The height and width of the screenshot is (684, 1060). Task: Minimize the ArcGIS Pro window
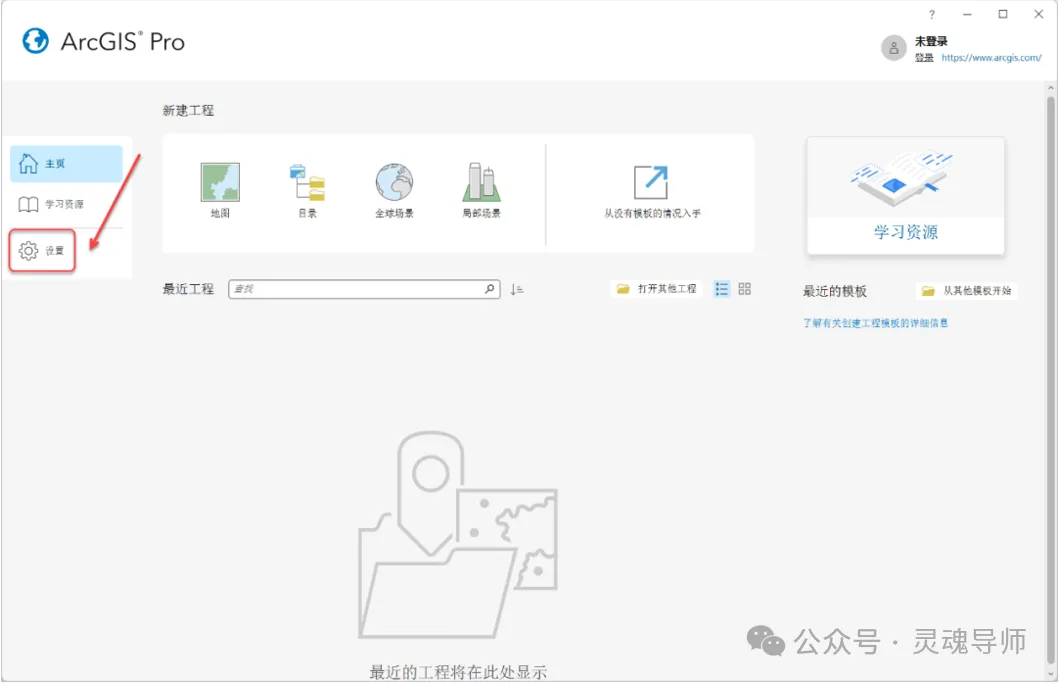[x=967, y=14]
